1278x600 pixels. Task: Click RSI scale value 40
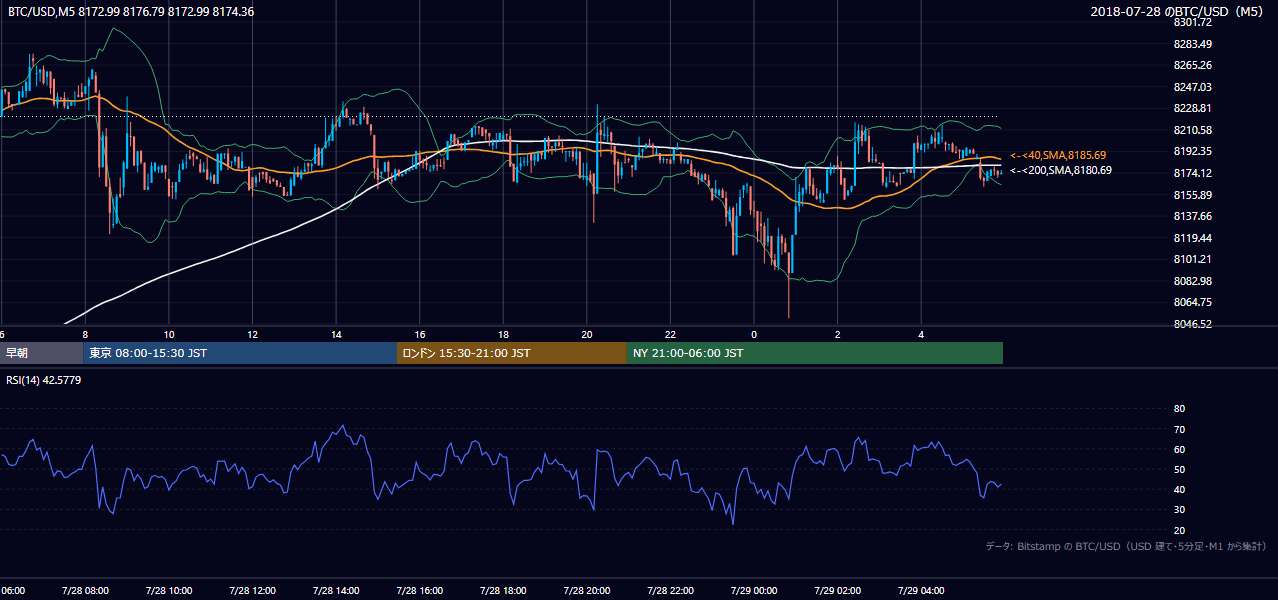(x=1179, y=490)
